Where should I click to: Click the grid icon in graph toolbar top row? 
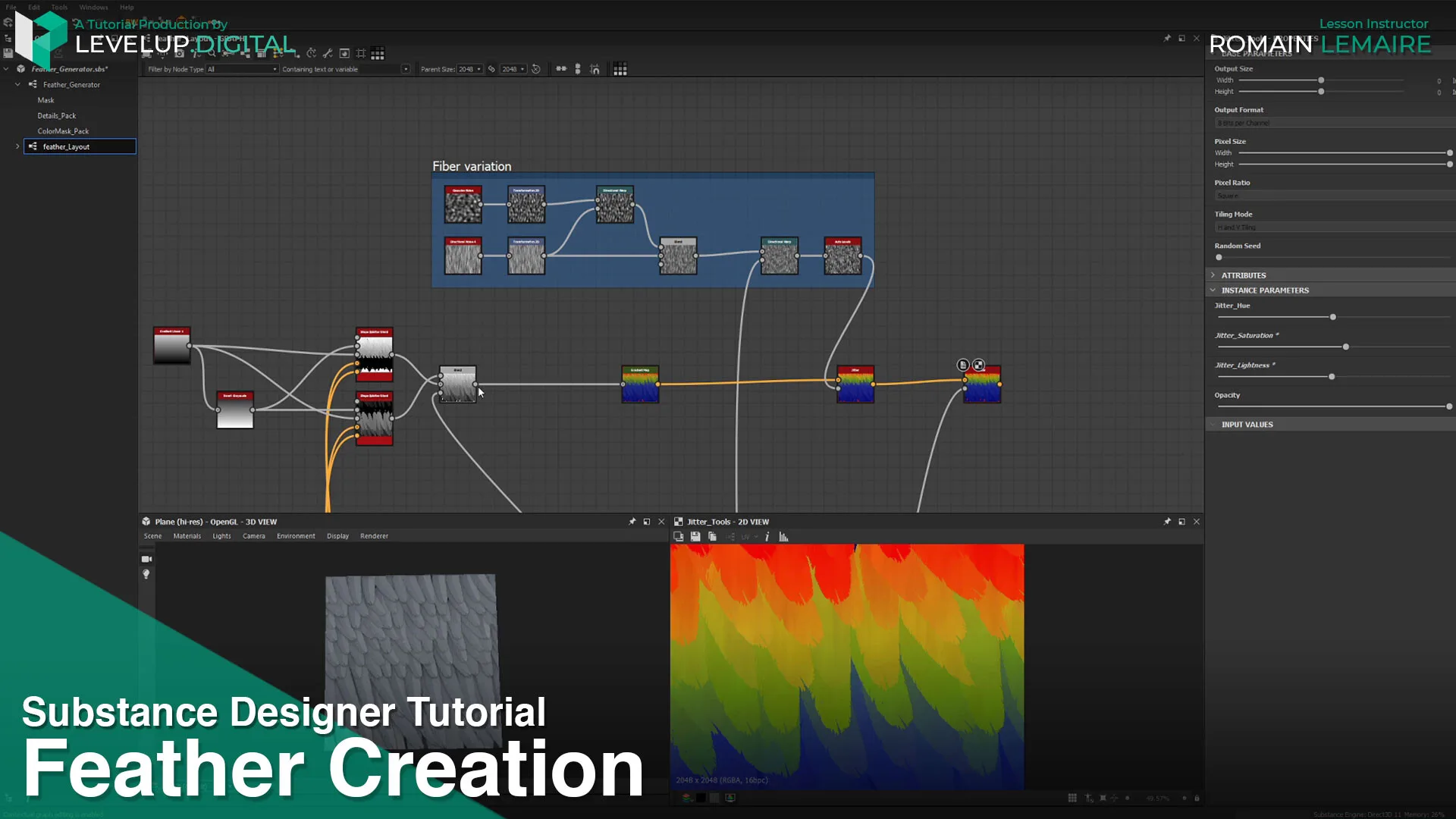tap(378, 53)
